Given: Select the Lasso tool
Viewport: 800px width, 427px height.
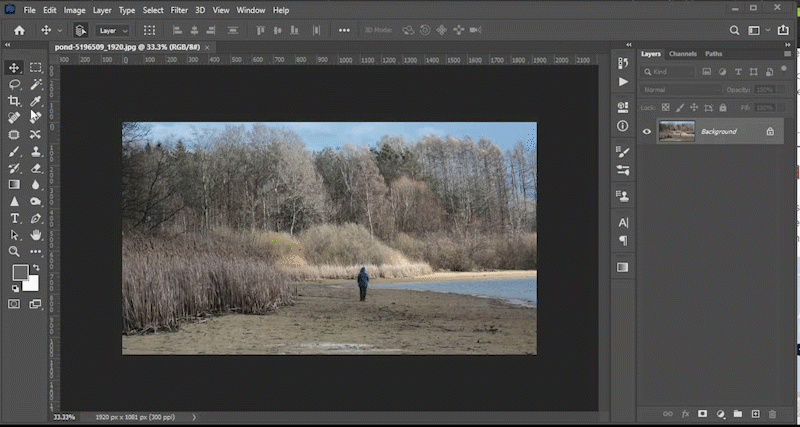Looking at the screenshot, I should coord(14,84).
